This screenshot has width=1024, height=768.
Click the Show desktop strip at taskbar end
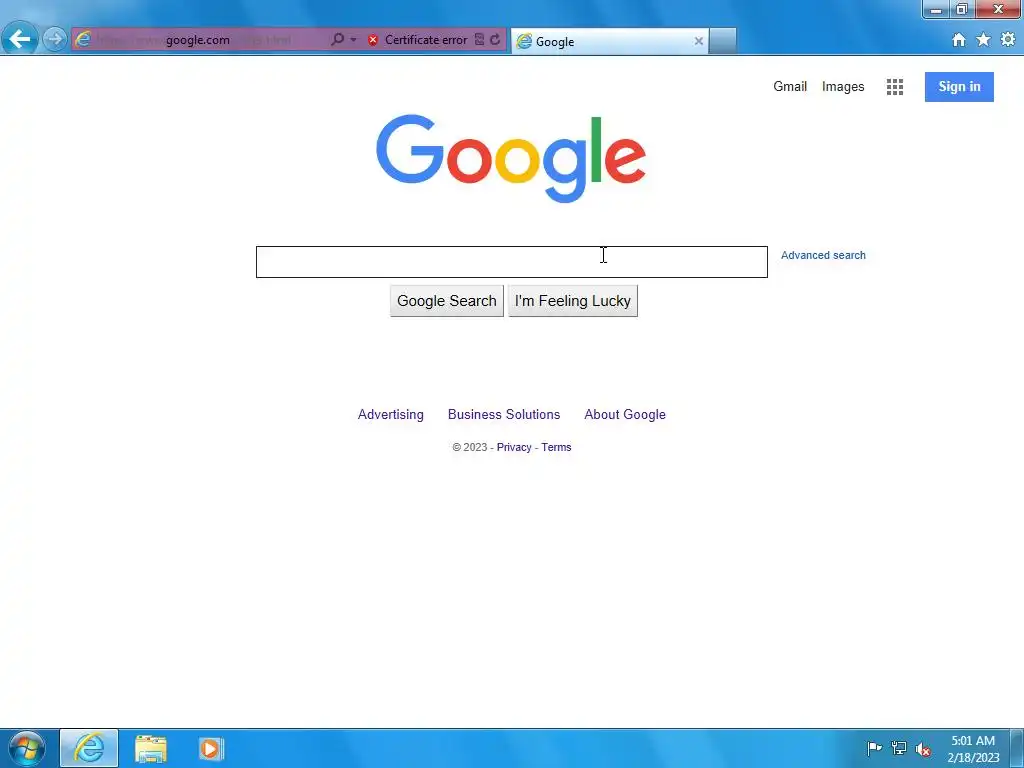[x=1017, y=748]
